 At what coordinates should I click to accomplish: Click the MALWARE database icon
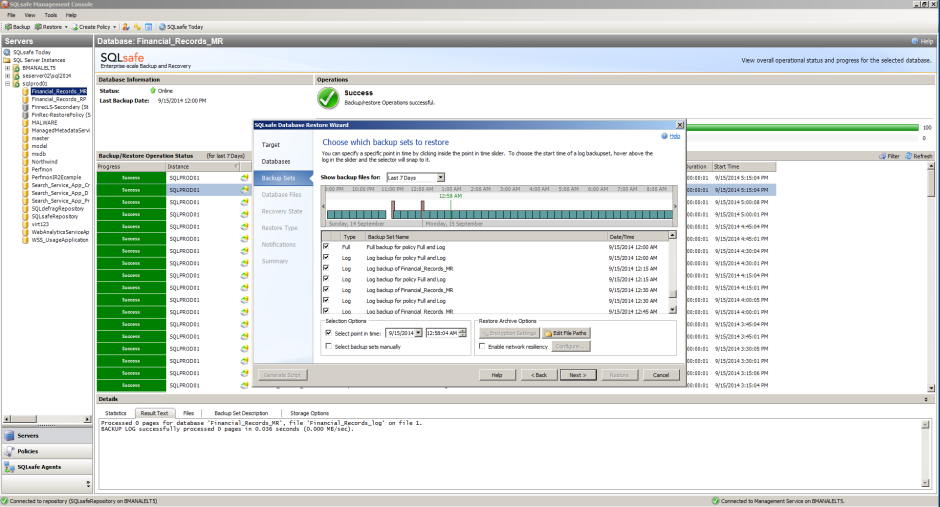[25, 123]
